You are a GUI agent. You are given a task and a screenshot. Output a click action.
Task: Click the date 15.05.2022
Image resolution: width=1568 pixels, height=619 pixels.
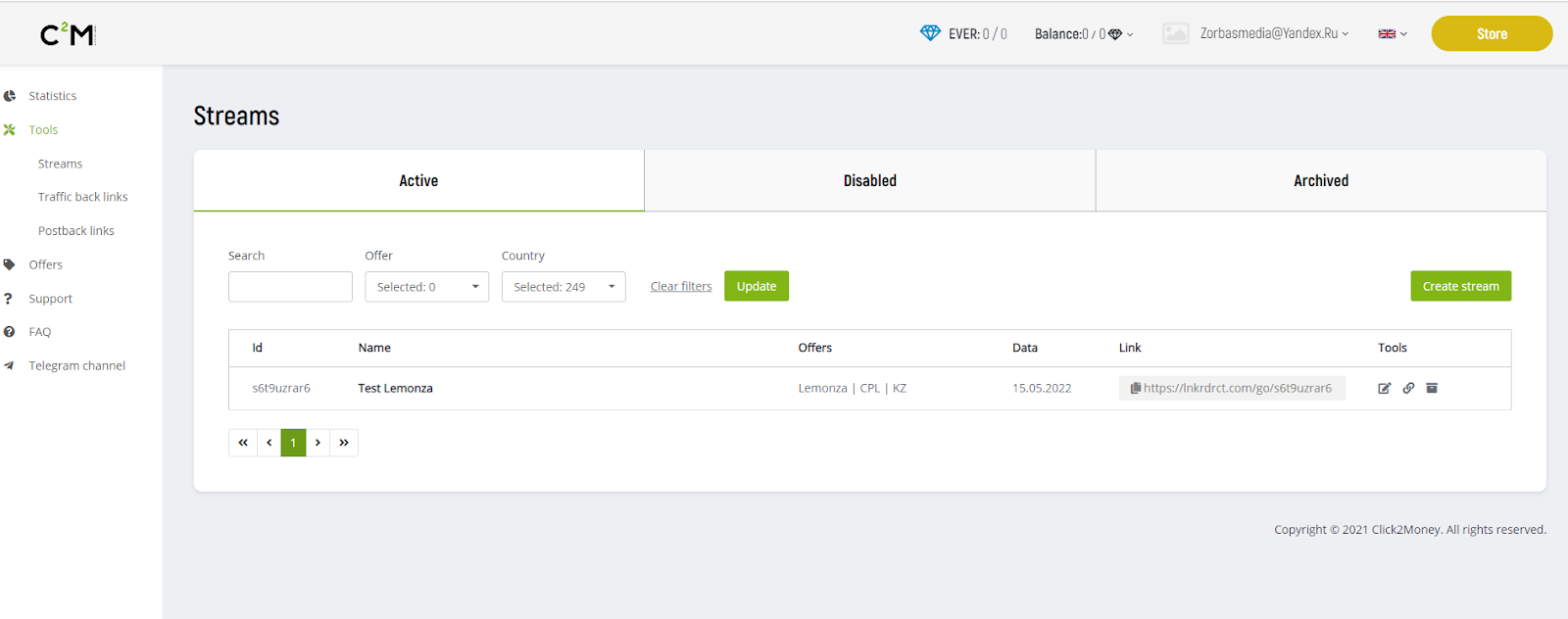[1042, 389]
